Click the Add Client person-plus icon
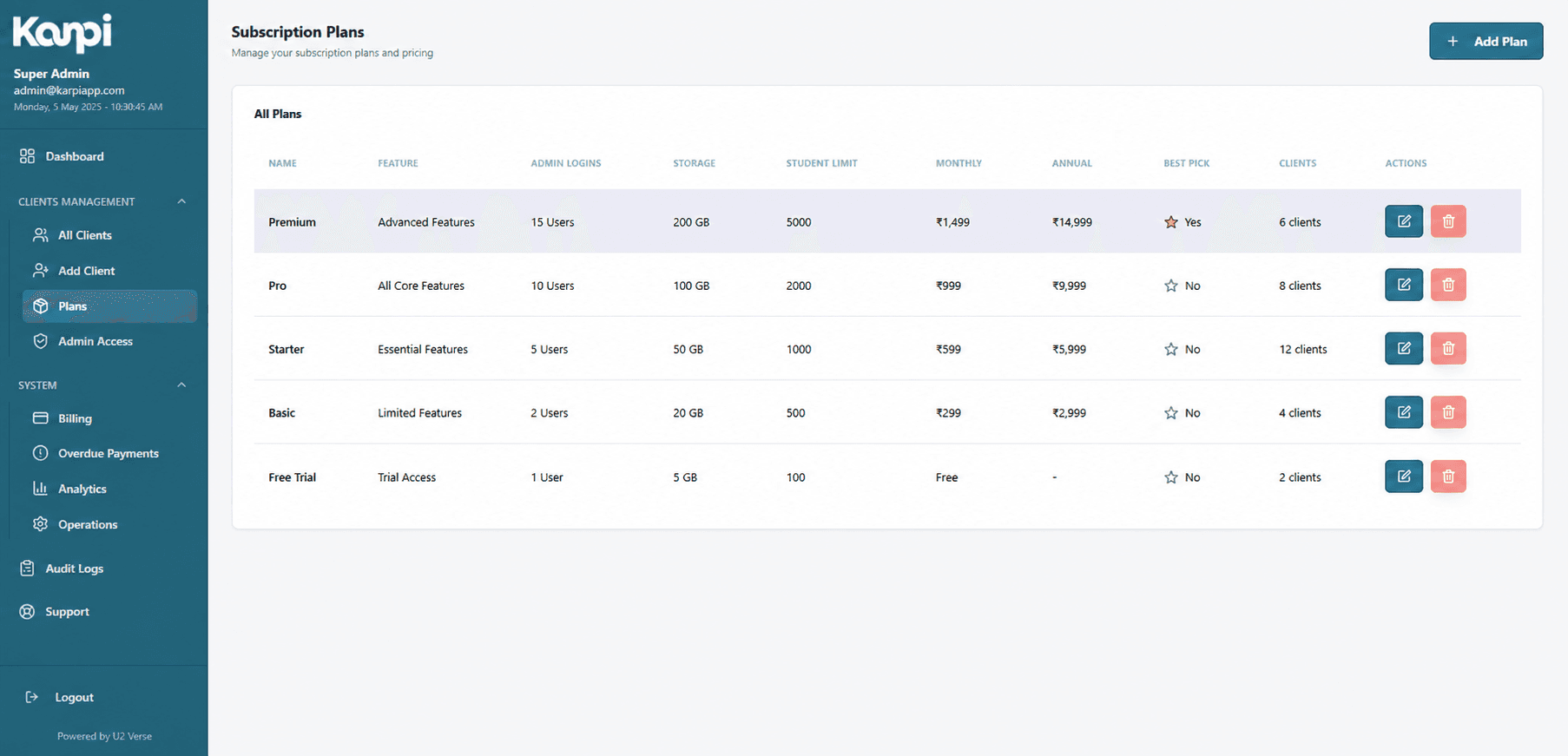This screenshot has height=756, width=1568. click(x=41, y=271)
